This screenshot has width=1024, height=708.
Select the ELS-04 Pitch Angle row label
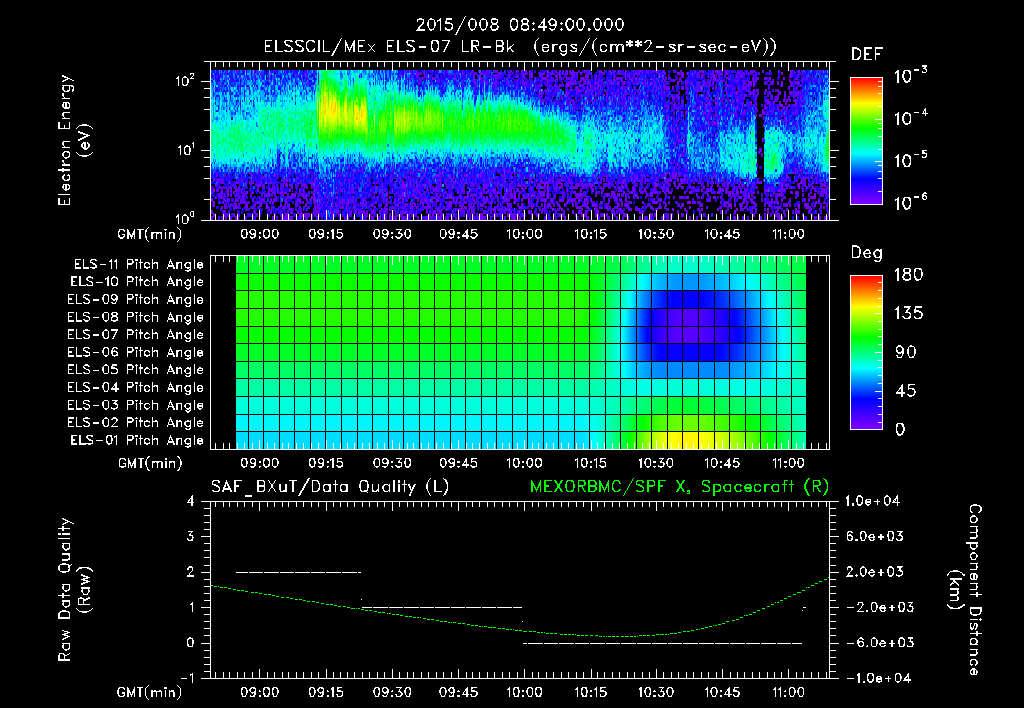[x=136, y=387]
